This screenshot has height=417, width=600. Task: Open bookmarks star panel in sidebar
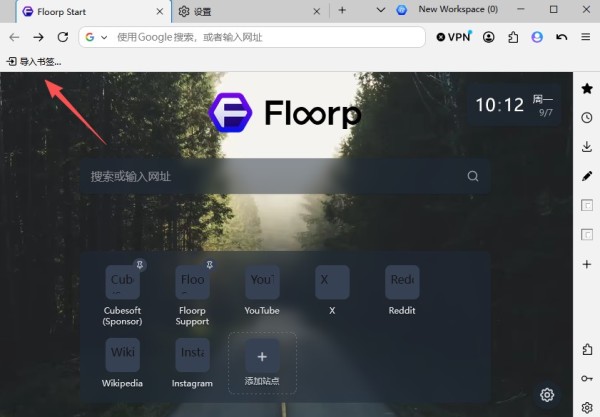[587, 89]
